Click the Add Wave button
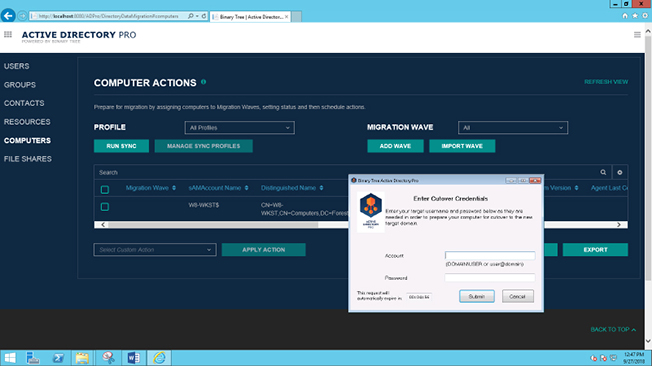 [x=395, y=146]
